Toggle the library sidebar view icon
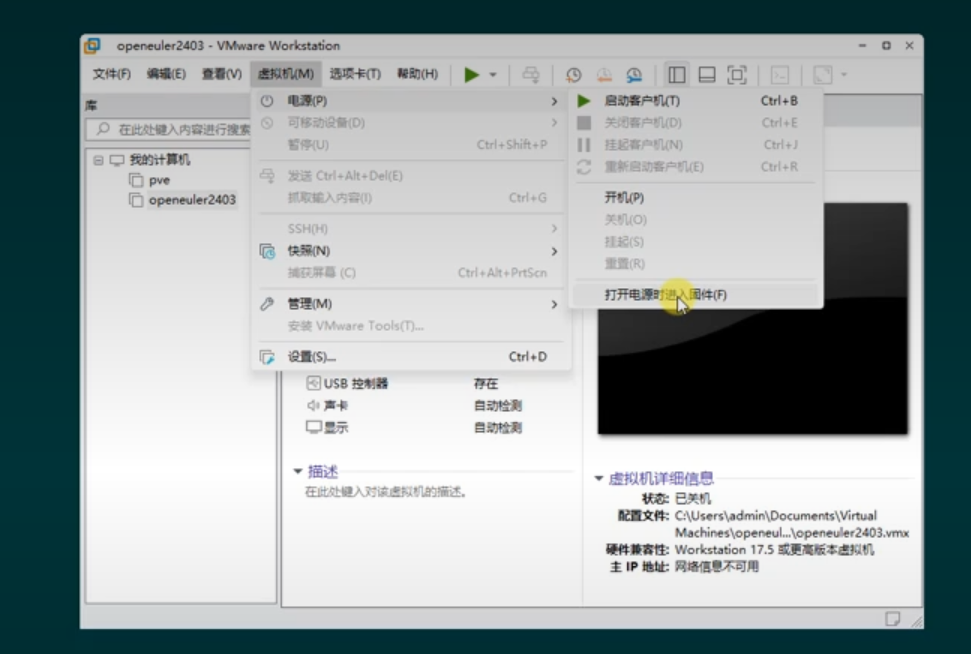Image resolution: width=971 pixels, height=654 pixels. [x=676, y=75]
